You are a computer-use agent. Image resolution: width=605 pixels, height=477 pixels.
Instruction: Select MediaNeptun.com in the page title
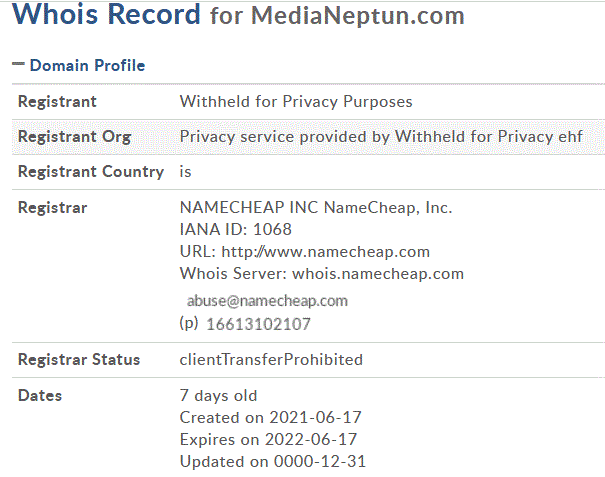(358, 15)
